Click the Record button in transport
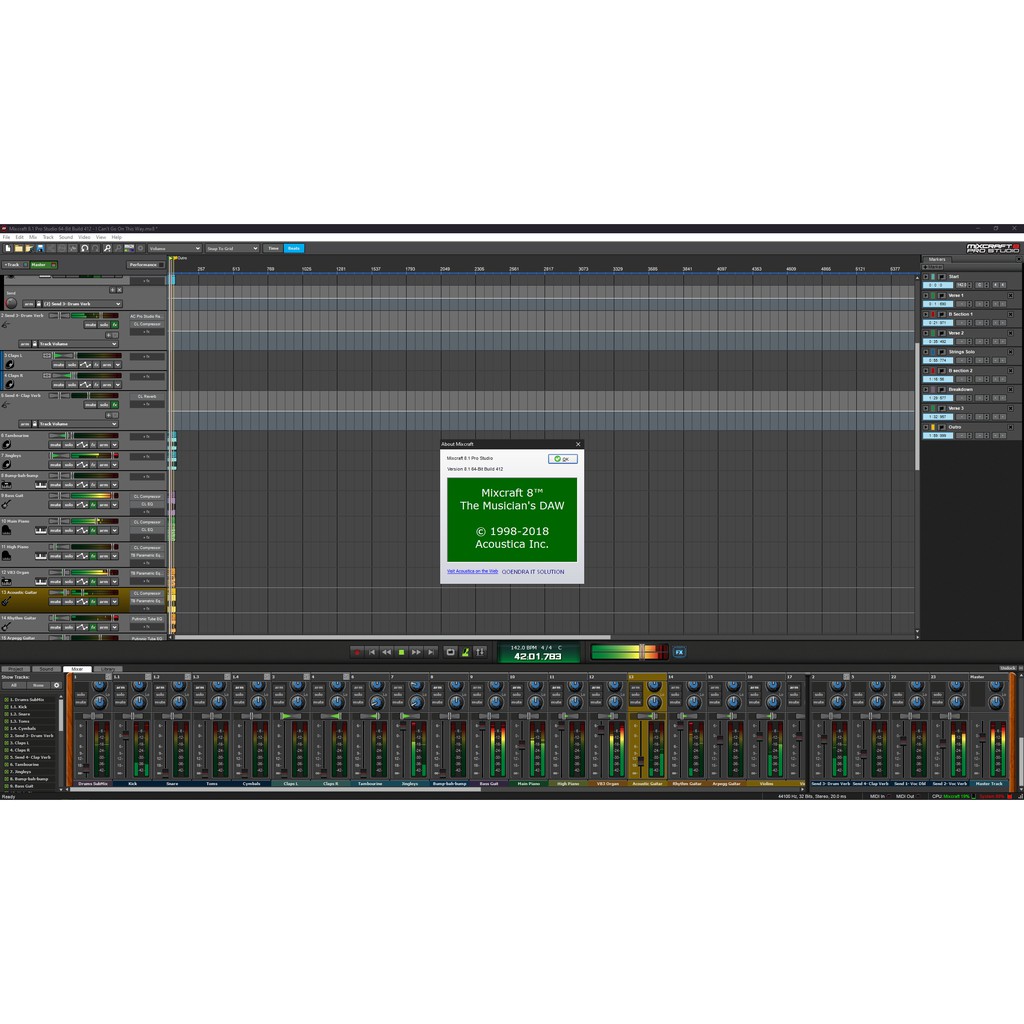The image size is (1024, 1024). (x=357, y=652)
